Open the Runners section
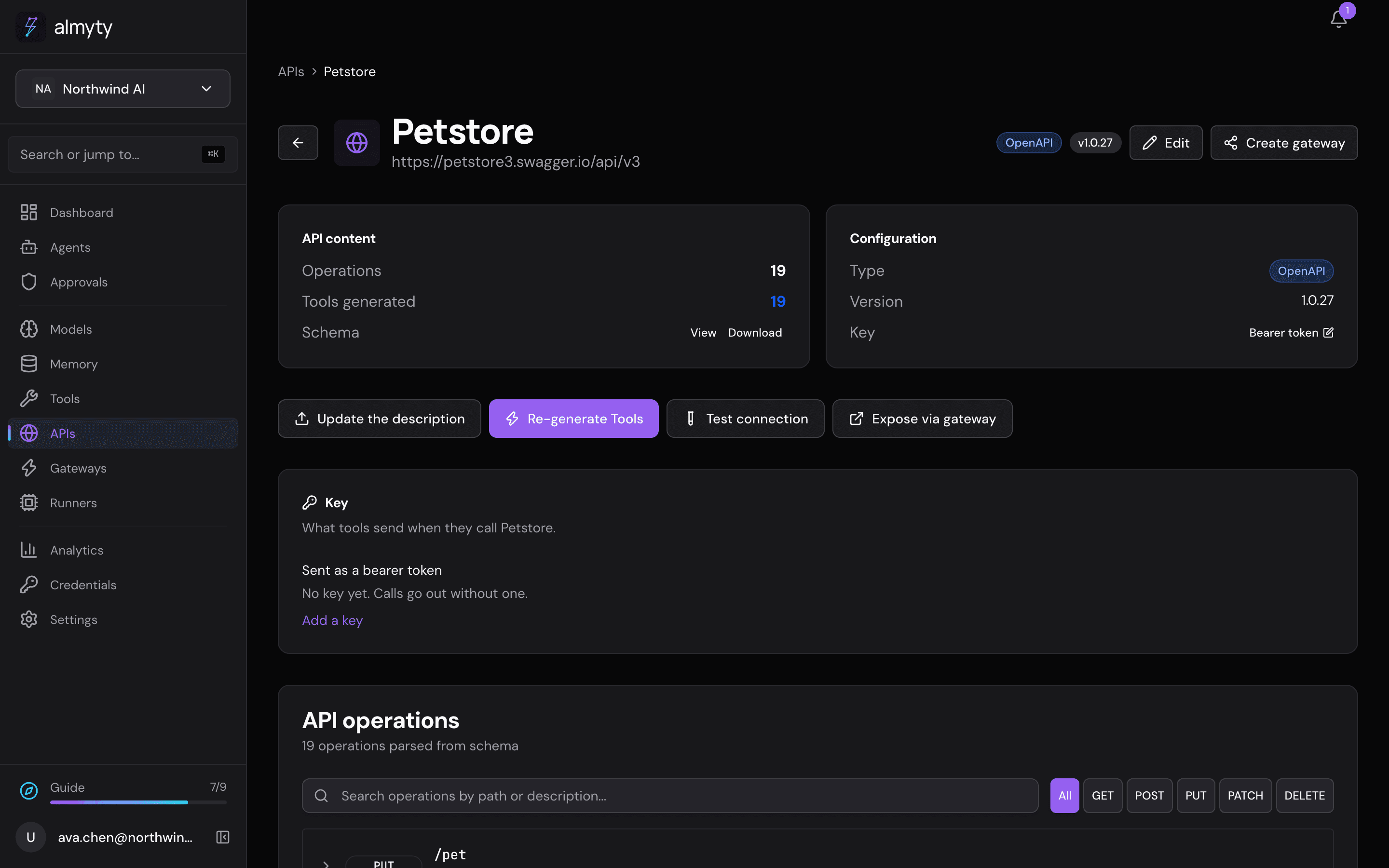The image size is (1389, 868). [123, 503]
